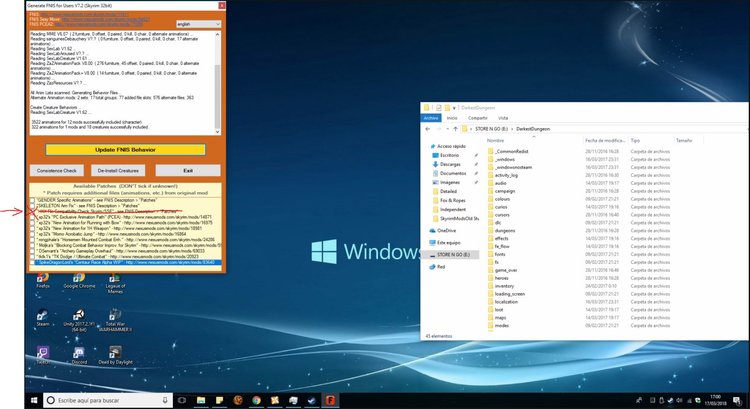The width and height of the screenshot is (750, 409).
Task: Click the Windows Start button
Action: click(34, 400)
